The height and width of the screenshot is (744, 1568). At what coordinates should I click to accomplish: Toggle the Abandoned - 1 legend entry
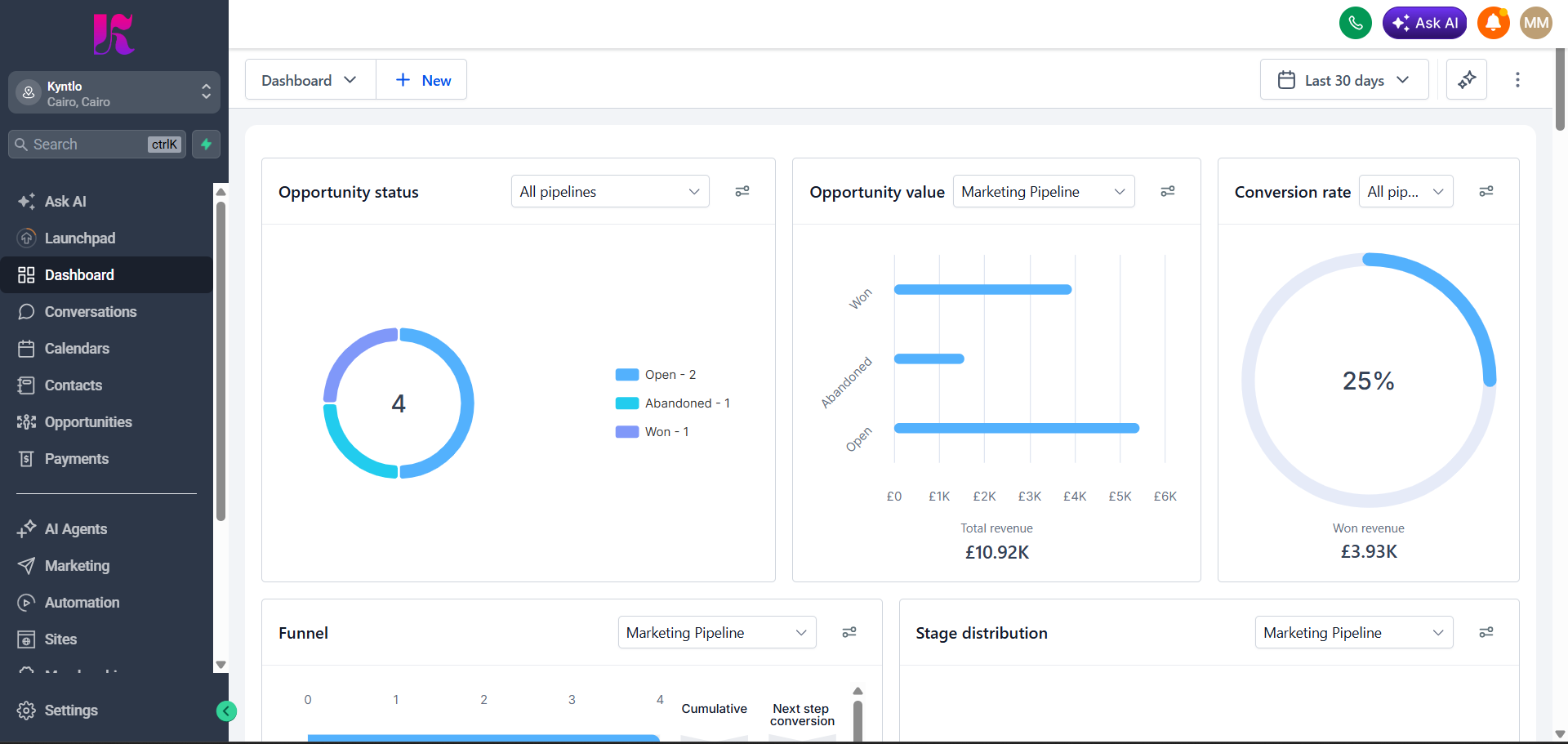coord(673,403)
